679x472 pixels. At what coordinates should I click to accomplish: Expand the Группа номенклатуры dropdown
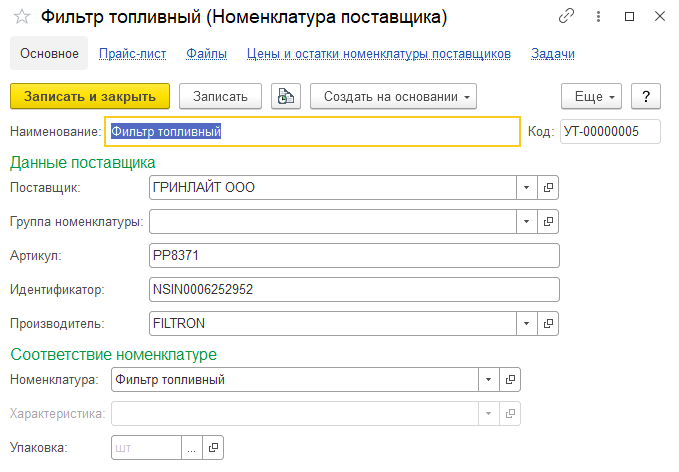527,221
